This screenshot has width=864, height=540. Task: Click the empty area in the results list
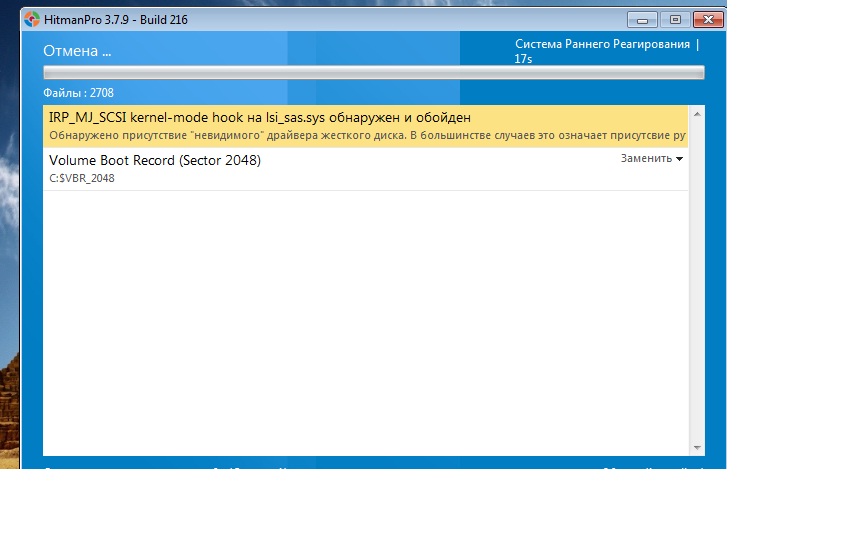[365, 320]
